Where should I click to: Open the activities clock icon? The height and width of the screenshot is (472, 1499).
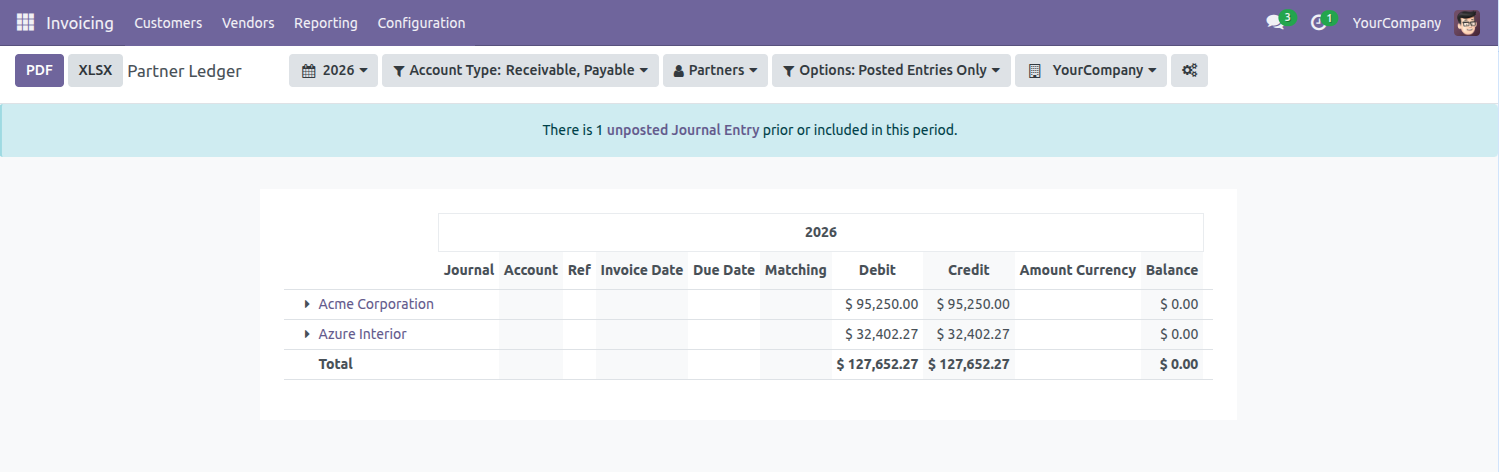[x=1319, y=22]
